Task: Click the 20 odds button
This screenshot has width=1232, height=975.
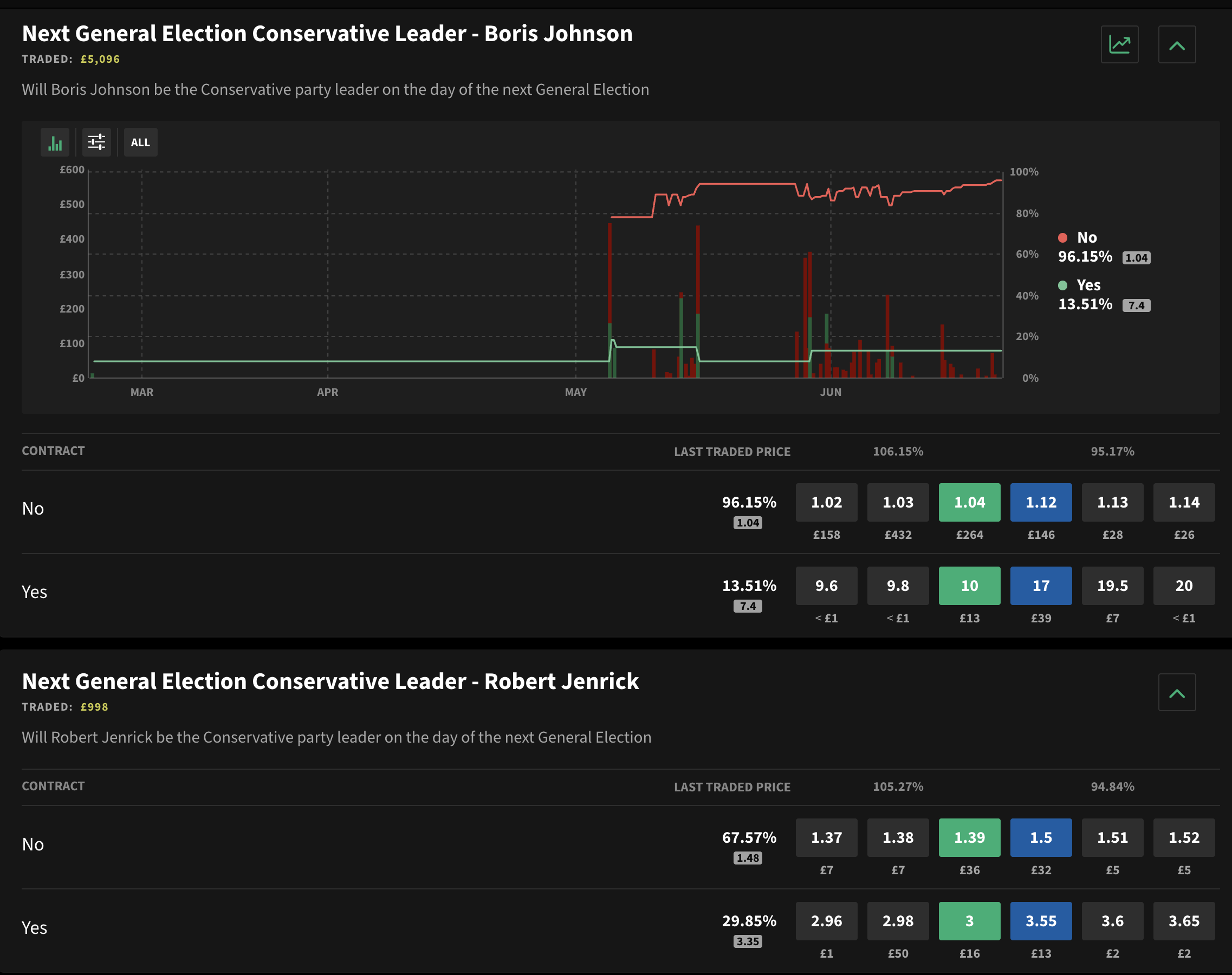Action: 1184,586
